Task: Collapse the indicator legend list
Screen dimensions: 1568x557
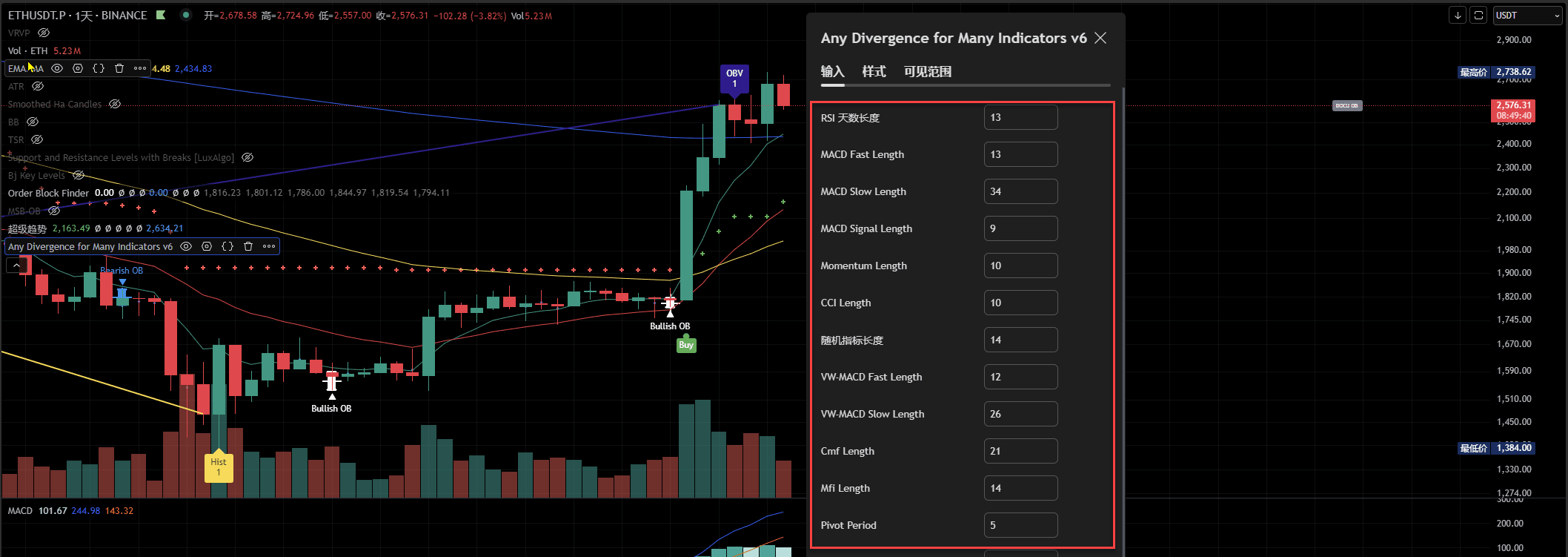Action: tap(16, 265)
